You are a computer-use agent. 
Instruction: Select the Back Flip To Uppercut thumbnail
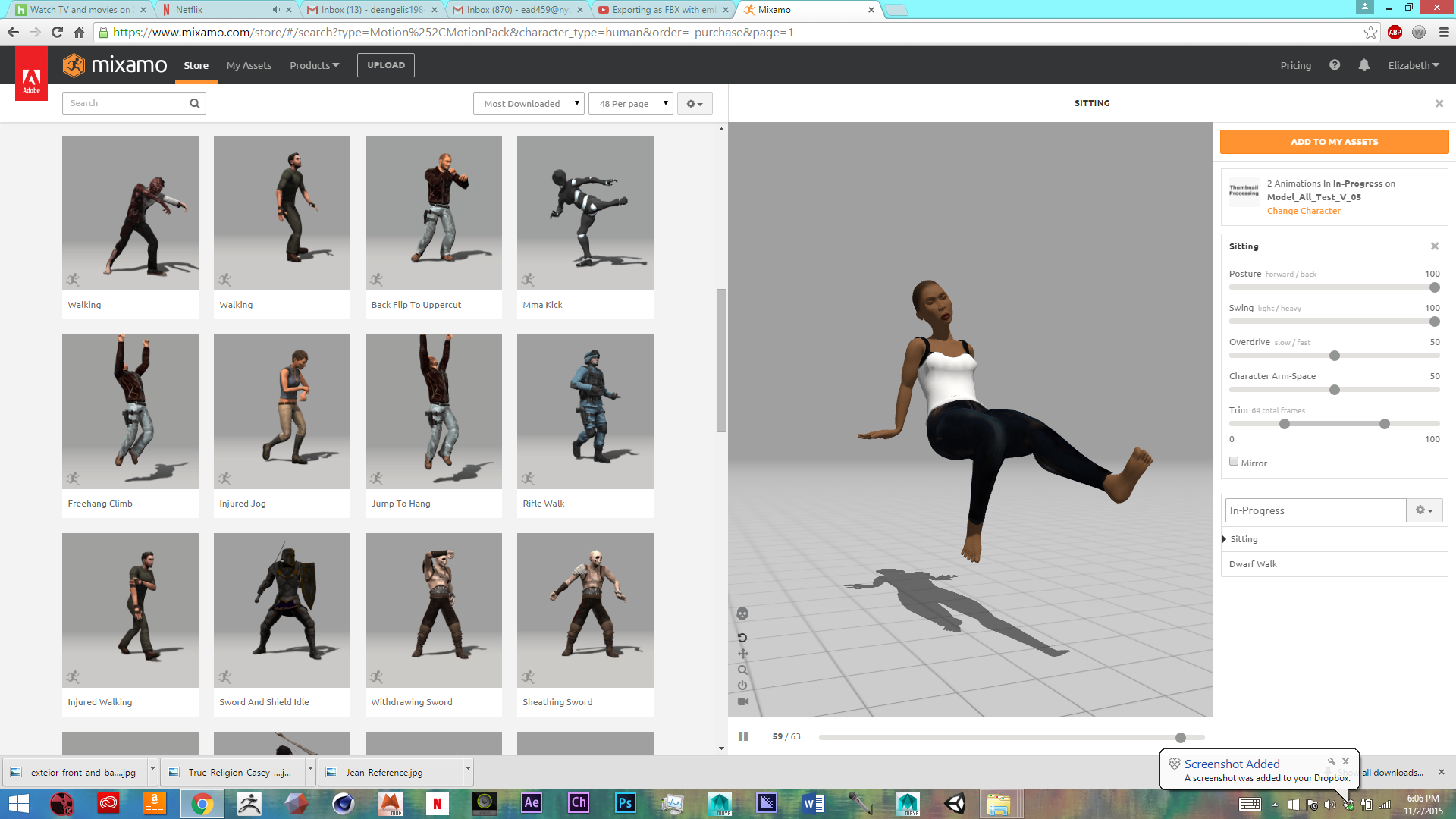tap(433, 213)
